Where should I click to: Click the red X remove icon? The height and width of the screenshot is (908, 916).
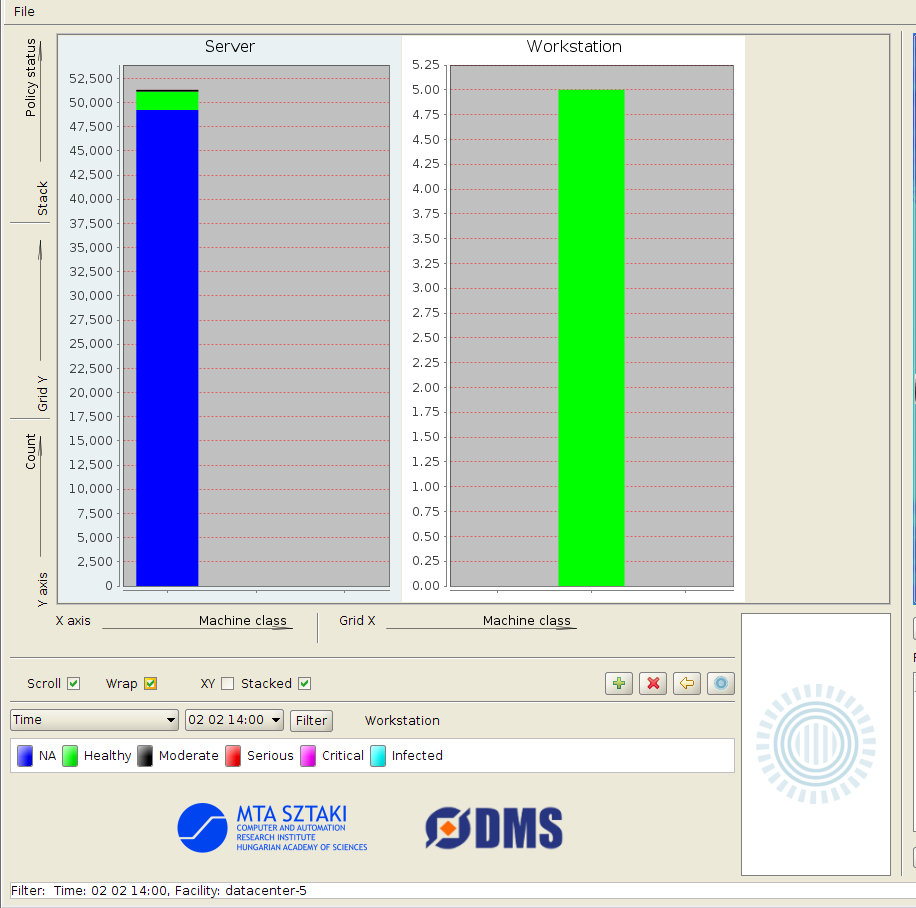click(653, 683)
